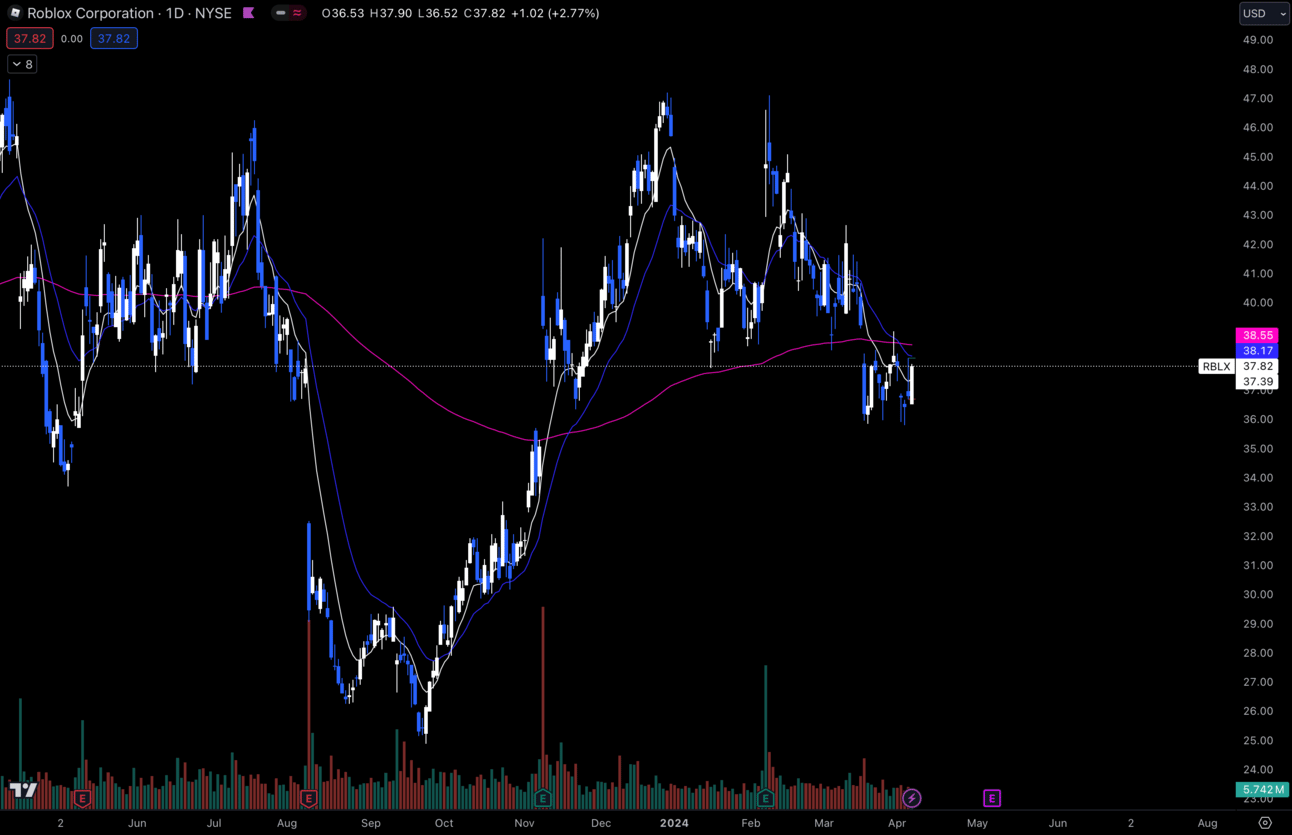Click the blue 38.17 moving average label
This screenshot has height=835, width=1292.
point(1257,351)
